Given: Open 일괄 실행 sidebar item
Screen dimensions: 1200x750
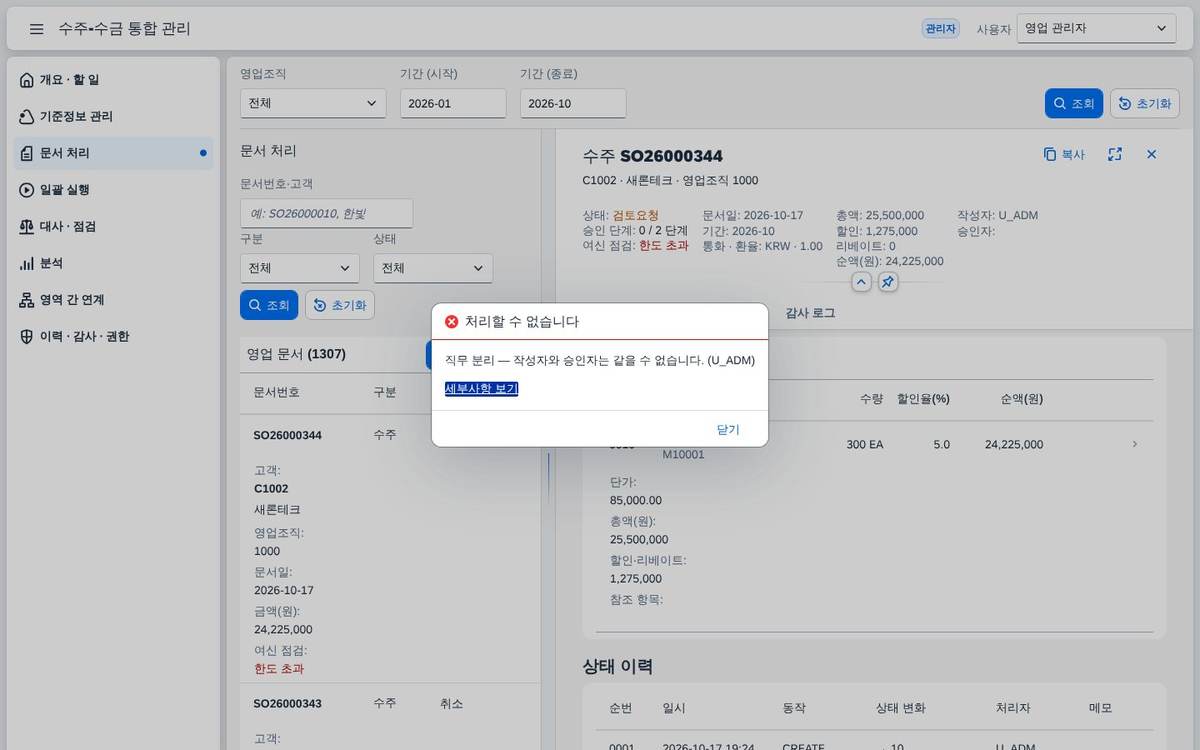Looking at the screenshot, I should (x=113, y=190).
